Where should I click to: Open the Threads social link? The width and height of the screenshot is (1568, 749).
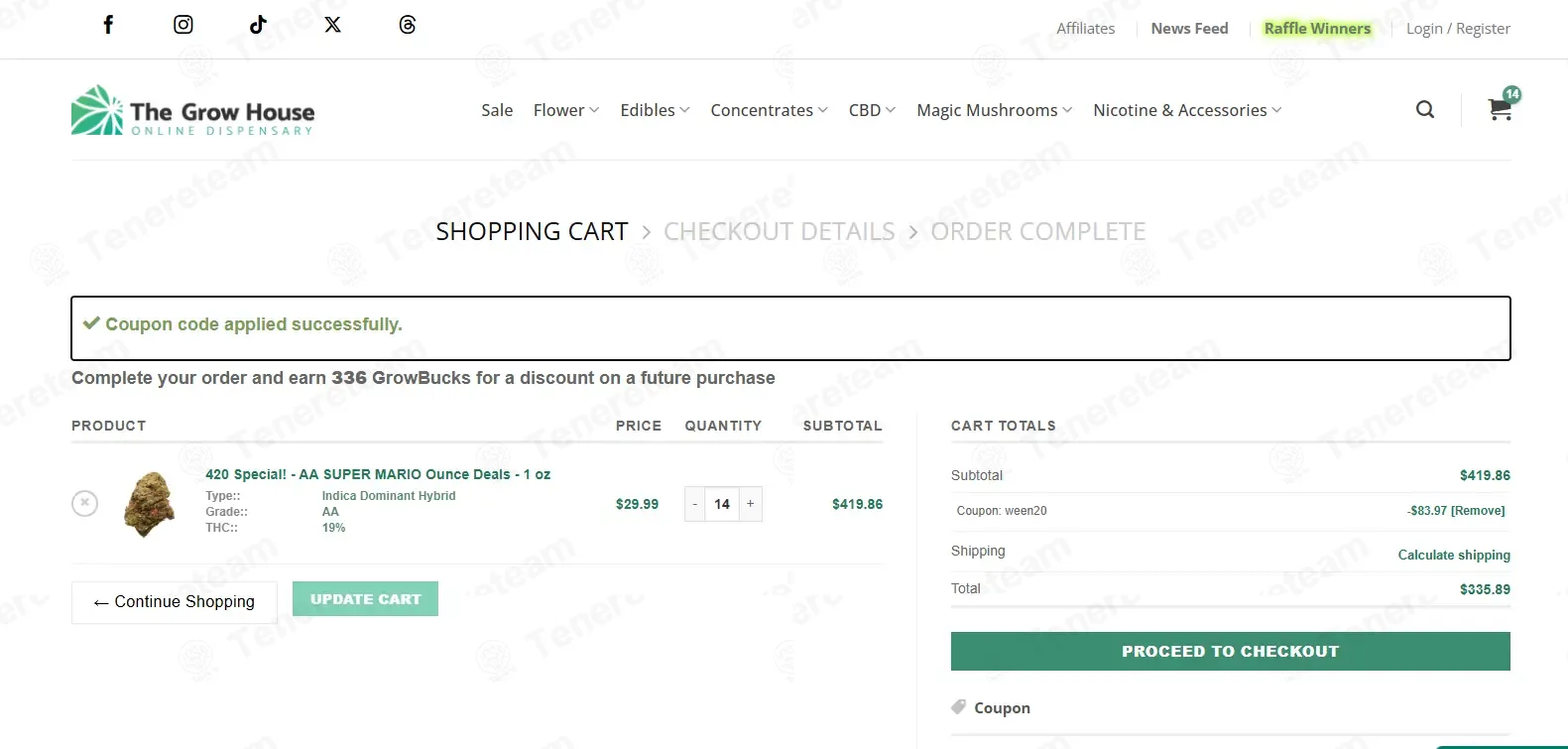[408, 25]
